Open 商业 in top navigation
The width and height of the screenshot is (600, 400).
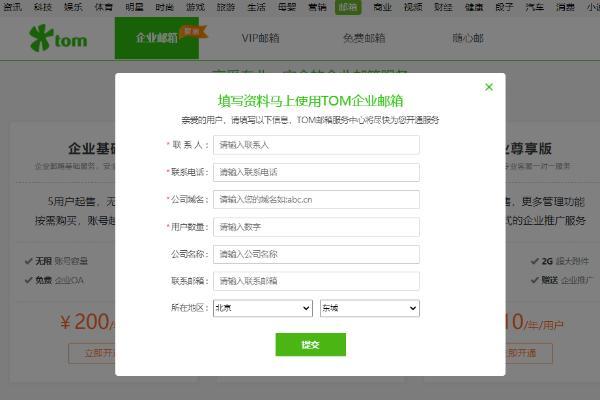pyautogui.click(x=382, y=7)
